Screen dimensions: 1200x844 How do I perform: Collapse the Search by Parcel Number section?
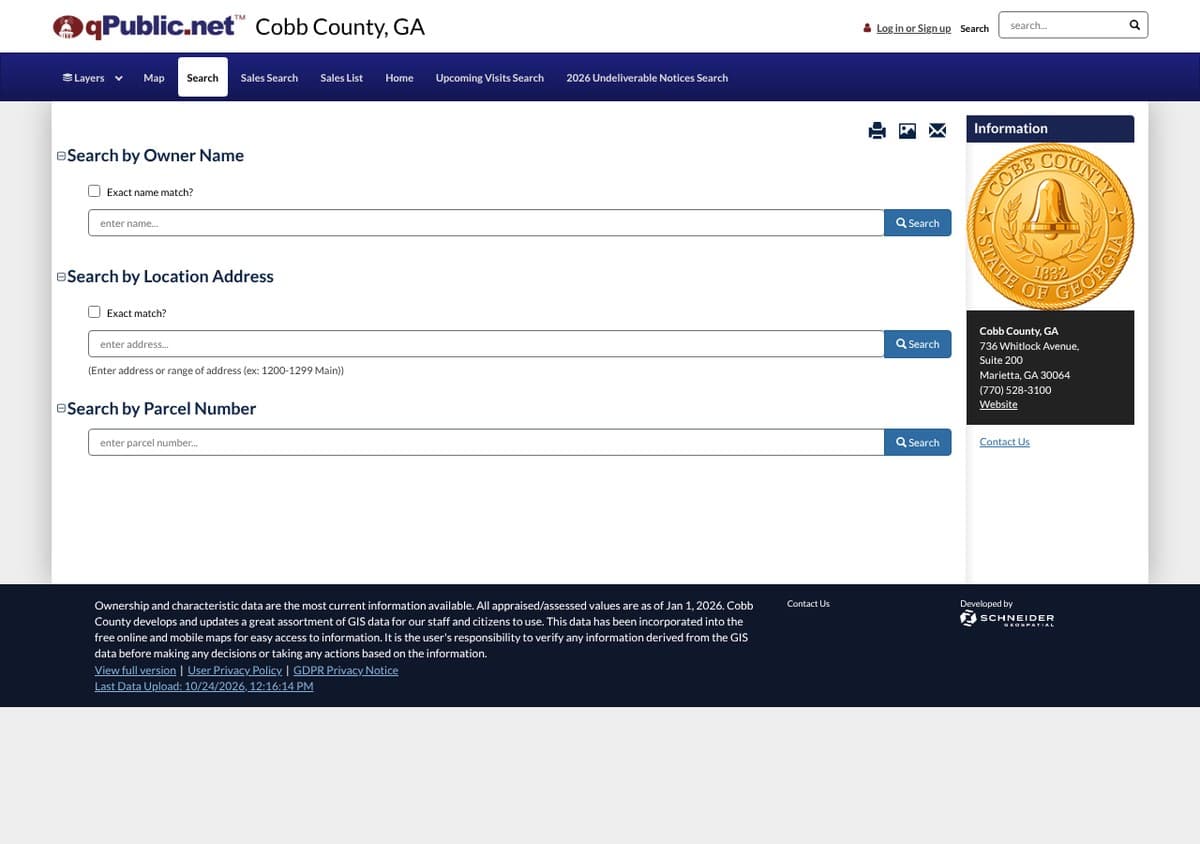pos(61,409)
